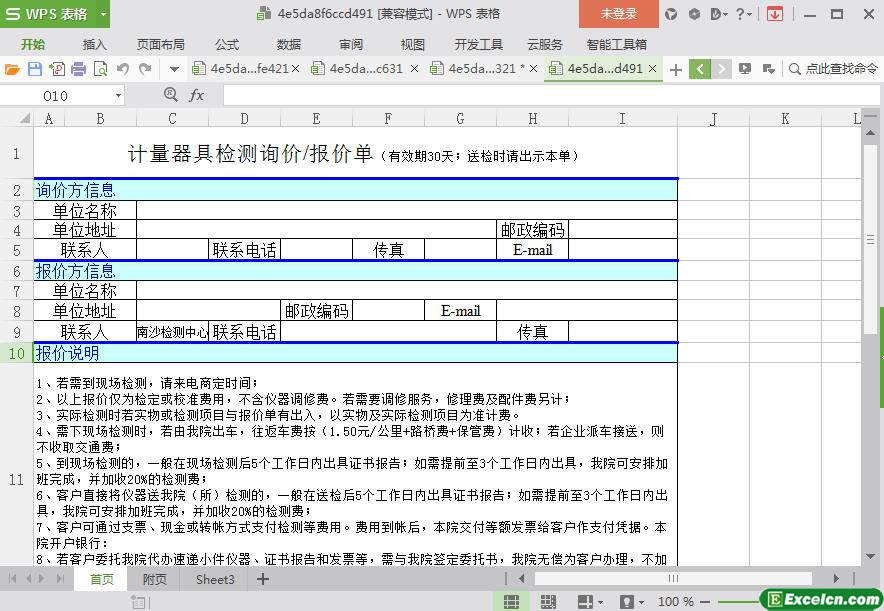Viewport: 884px width, 611px height.
Task: Click the open folder icon in toolbar
Action: point(12,69)
